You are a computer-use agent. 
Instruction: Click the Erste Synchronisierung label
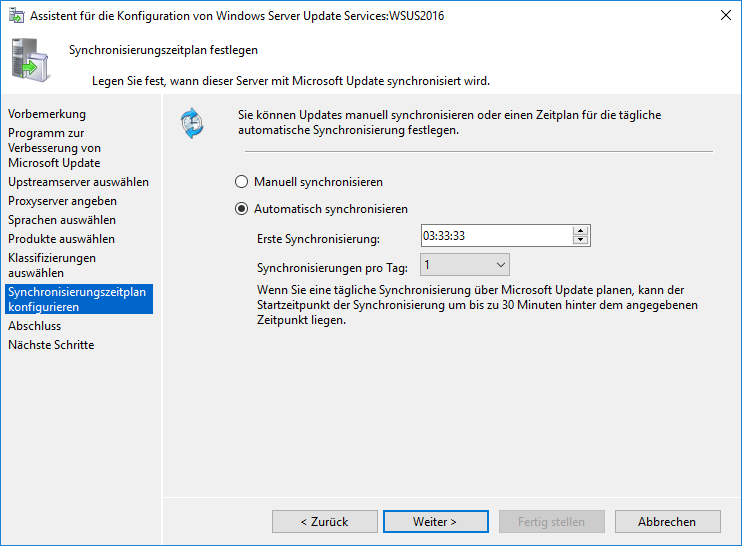[318, 239]
